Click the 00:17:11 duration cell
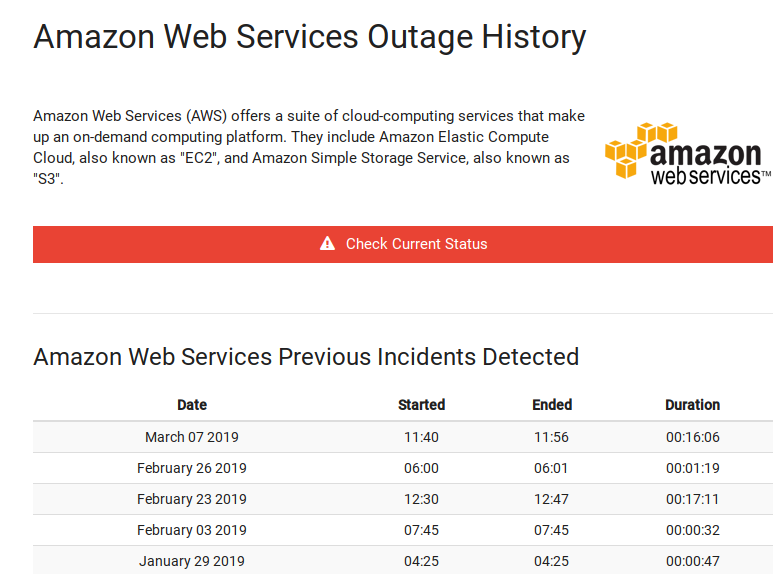The width and height of the screenshot is (781, 574). pyautogui.click(x=693, y=499)
